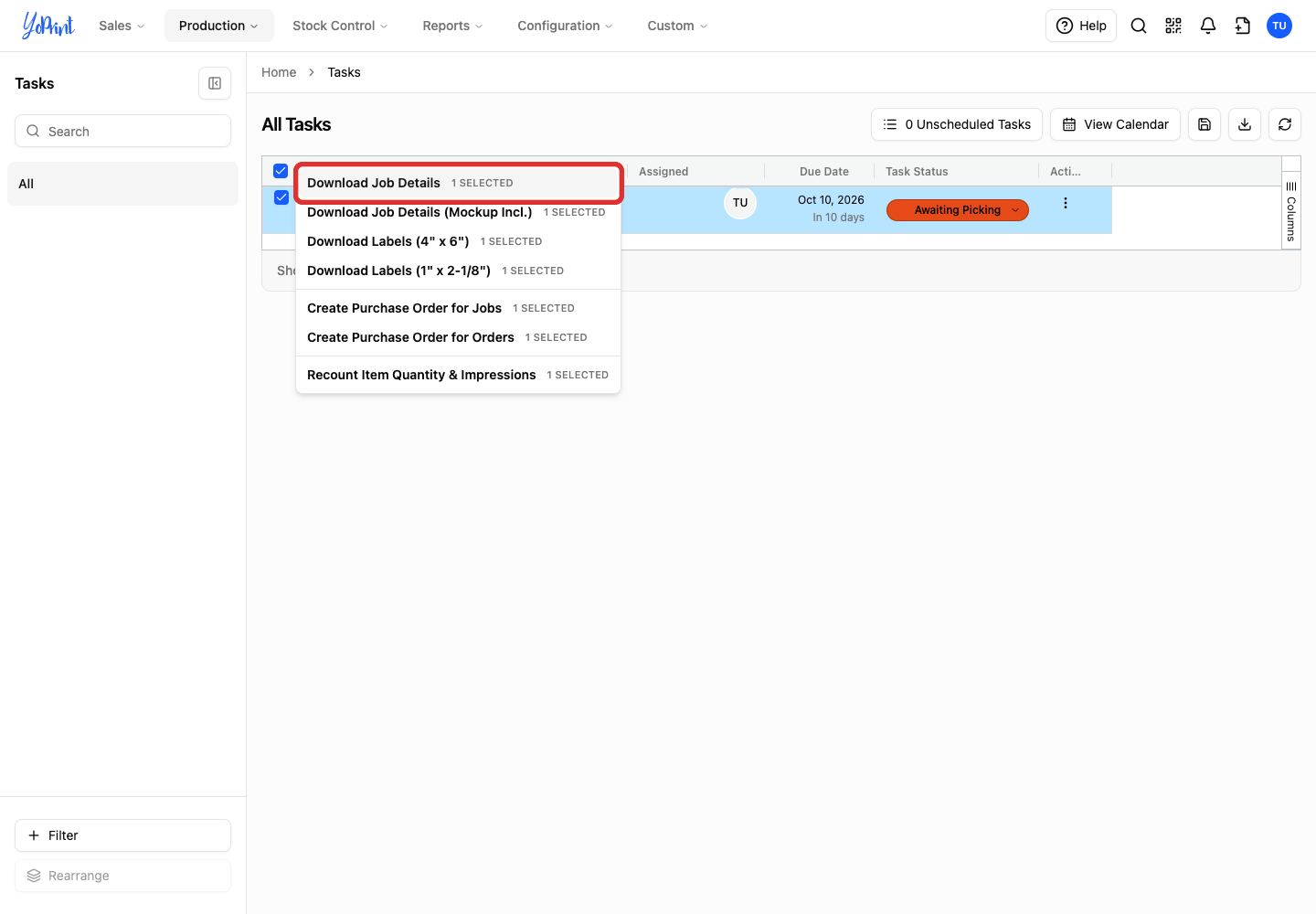Open the TU user avatar menu
This screenshot has width=1316, height=914.
1279,26
